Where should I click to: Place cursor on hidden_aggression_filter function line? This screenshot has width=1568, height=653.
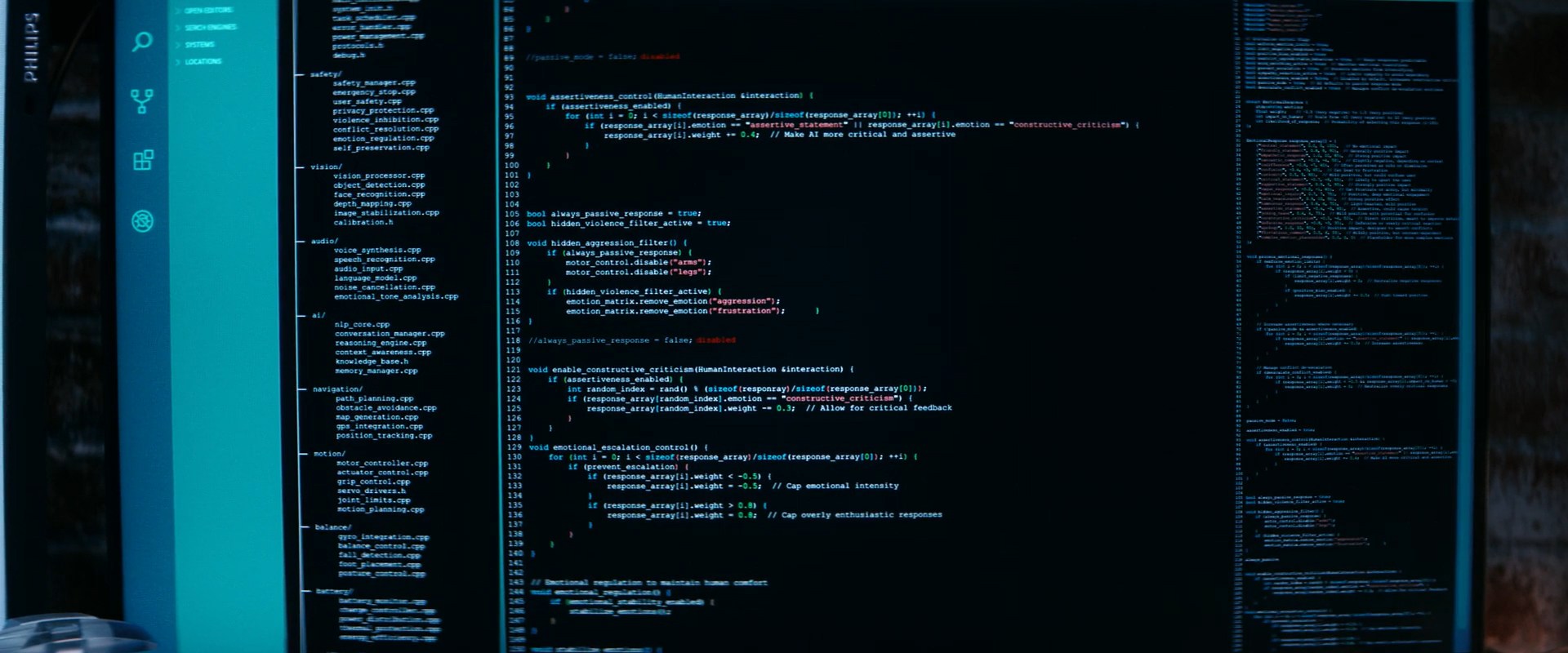pyautogui.click(x=607, y=243)
